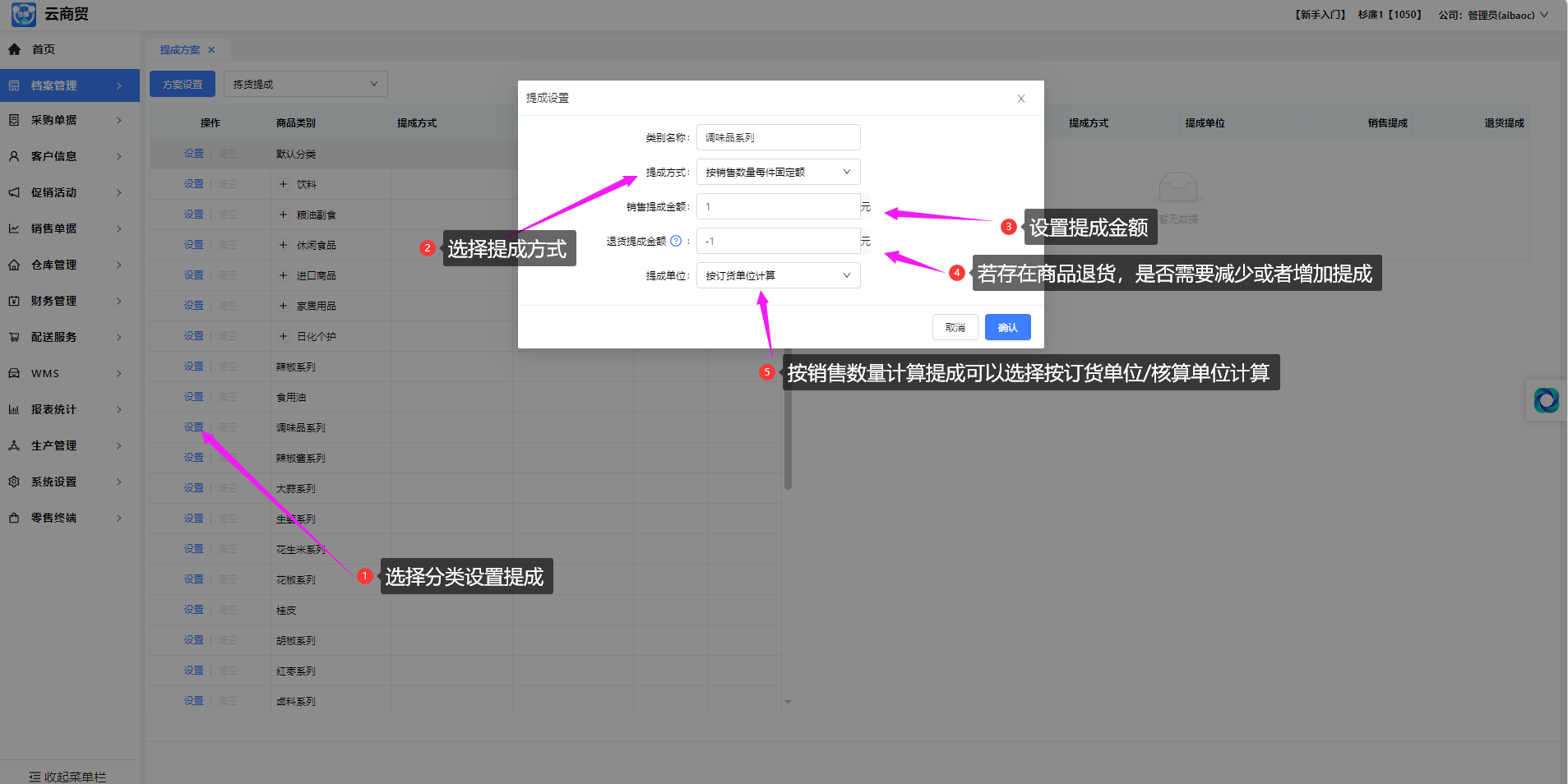1568x784 pixels.
Task: Click the 采购单据 sidebar icon
Action: pyautogui.click(x=14, y=120)
